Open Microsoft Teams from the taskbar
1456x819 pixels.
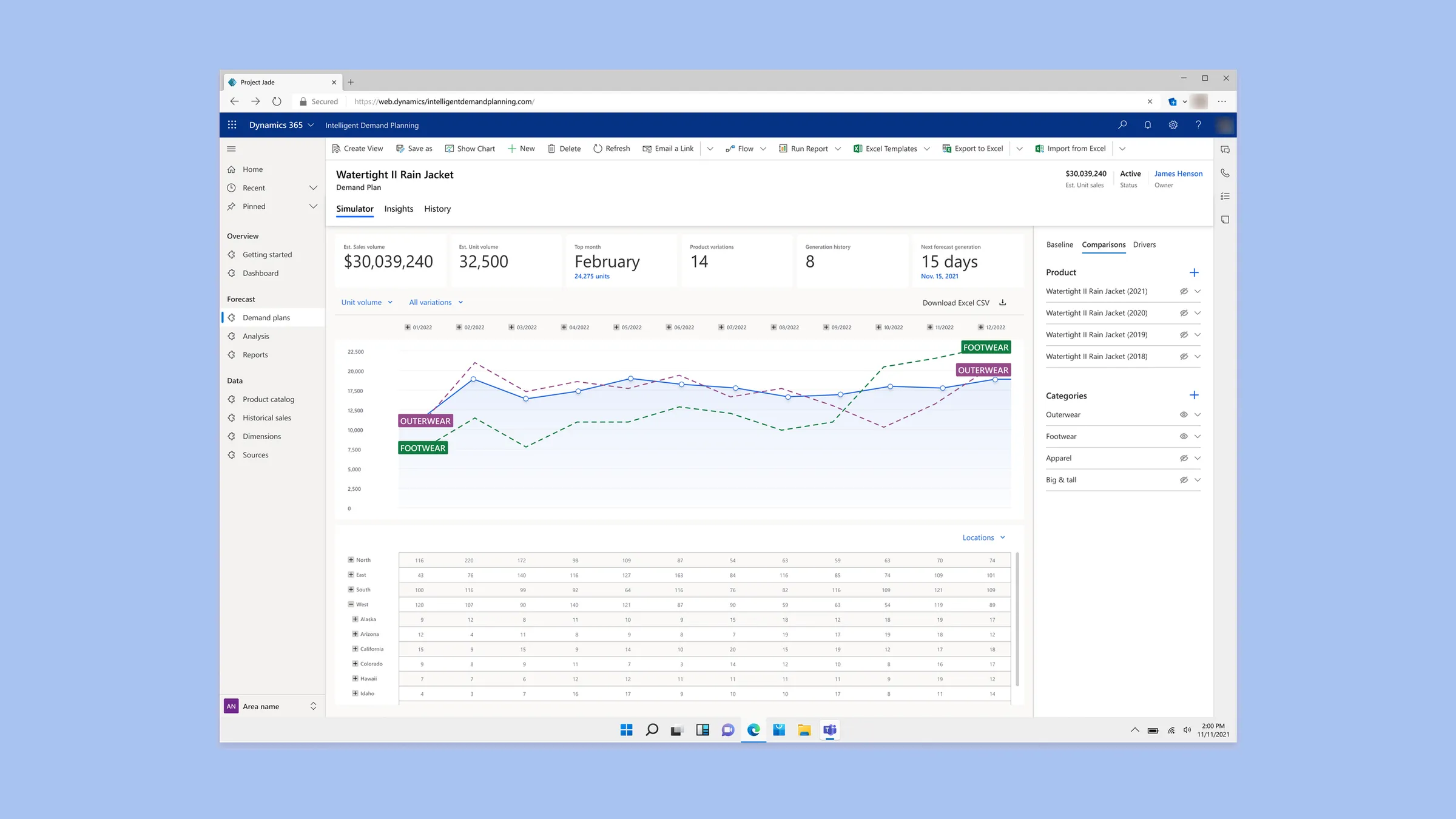tap(829, 730)
